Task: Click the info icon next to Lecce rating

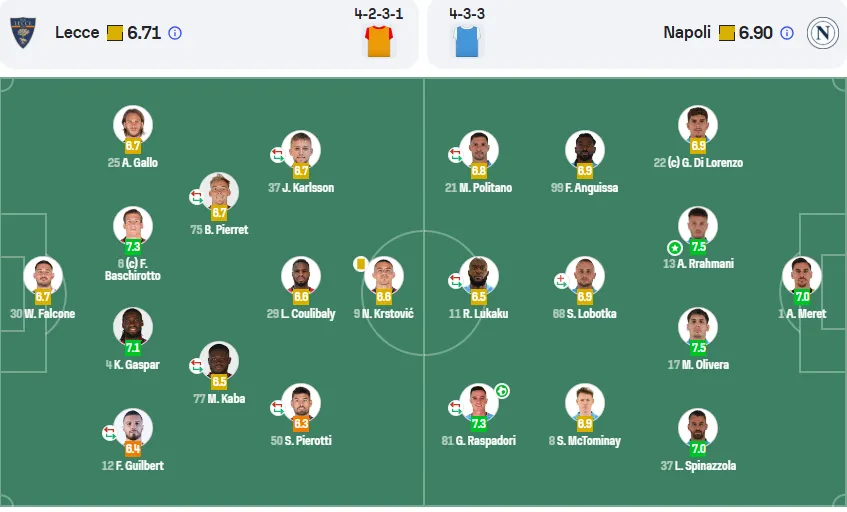Action: pos(175,33)
